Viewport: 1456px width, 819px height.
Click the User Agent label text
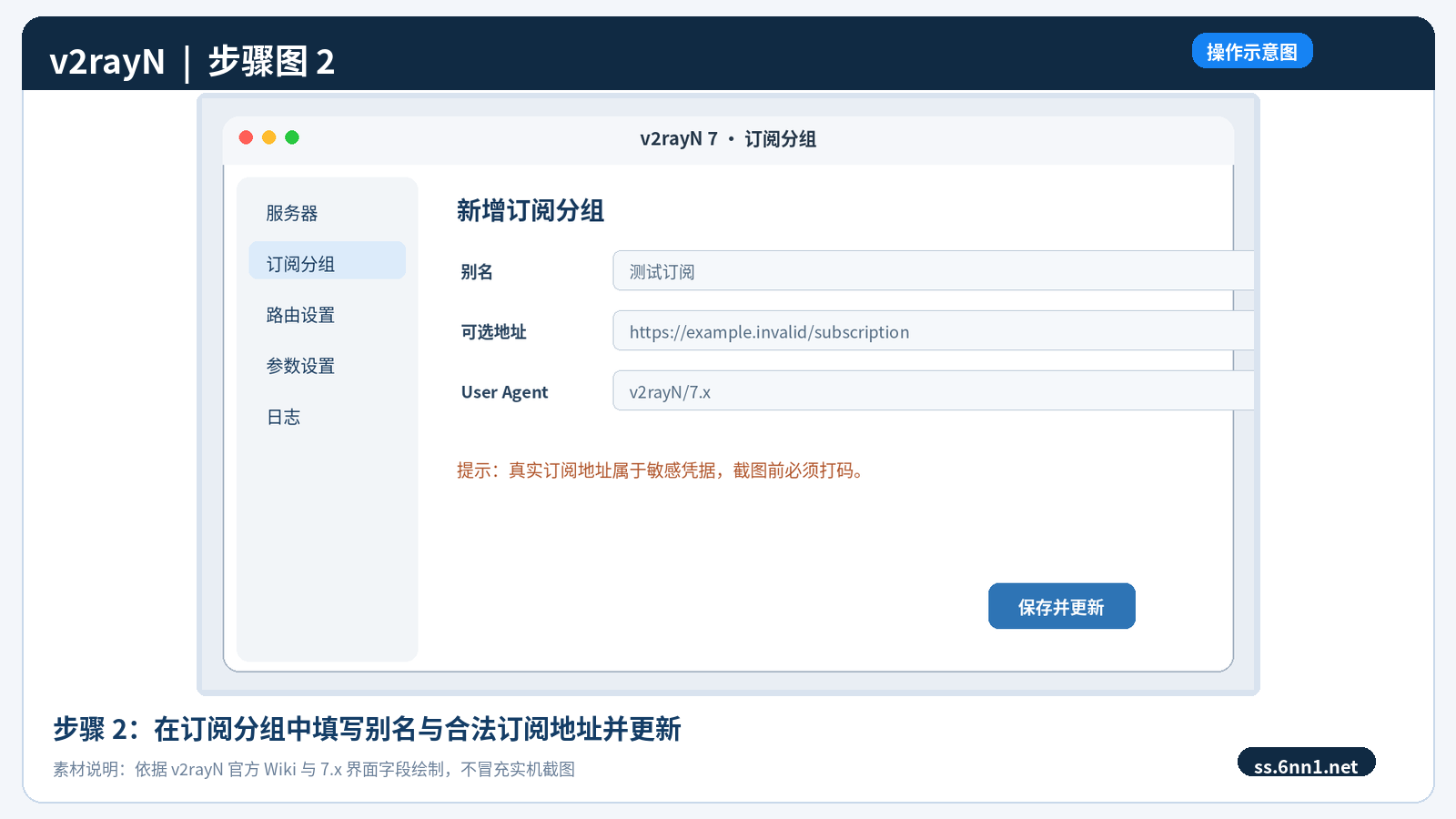[504, 392]
